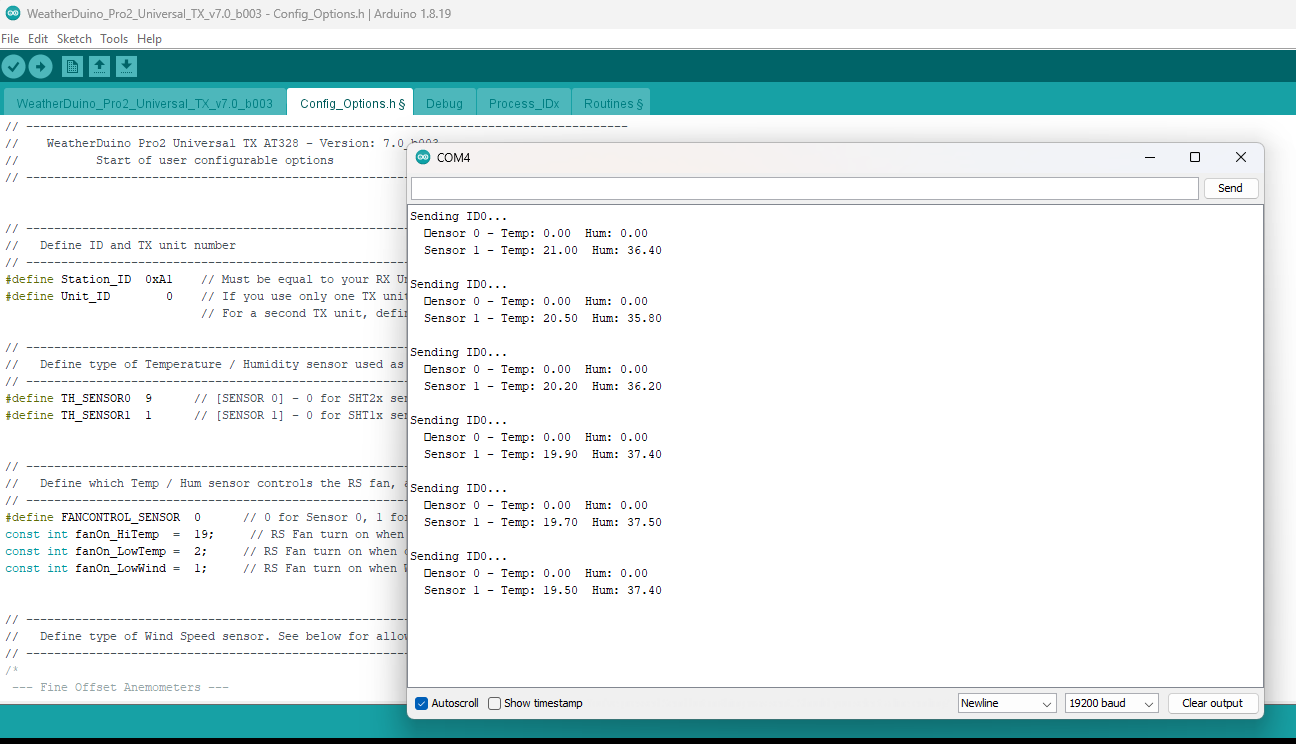Click the serial monitor message input field
The width and height of the screenshot is (1296, 744).
[x=804, y=189]
